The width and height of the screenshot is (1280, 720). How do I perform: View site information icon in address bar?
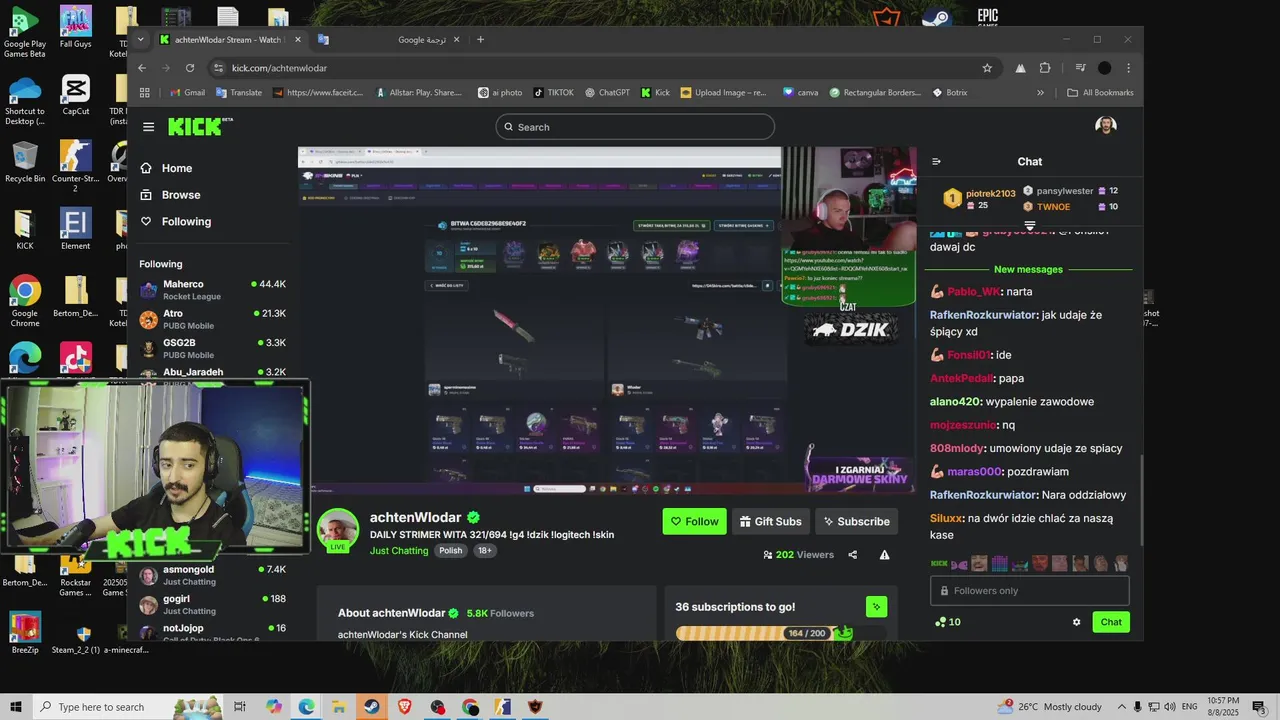coord(219,68)
